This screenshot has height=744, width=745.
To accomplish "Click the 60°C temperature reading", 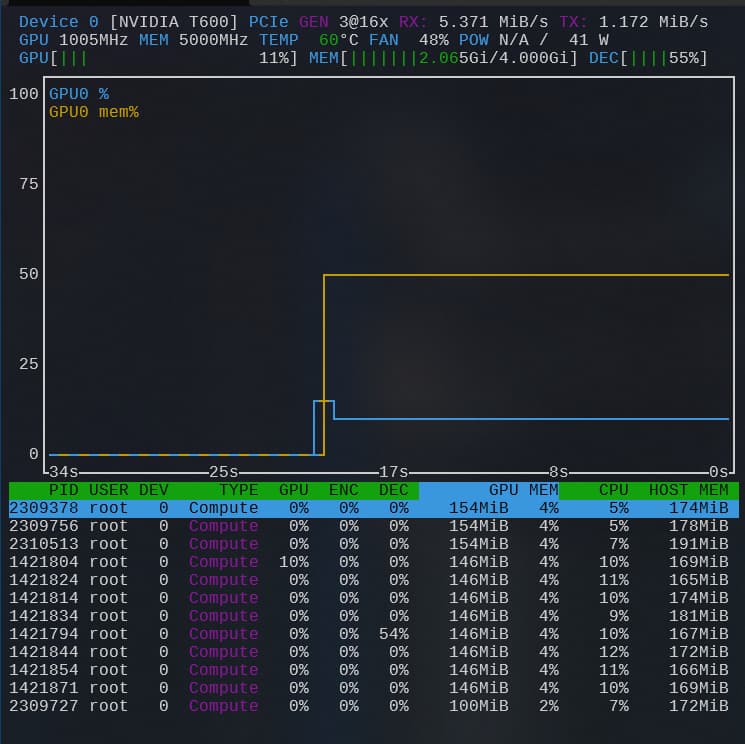I will (338, 40).
